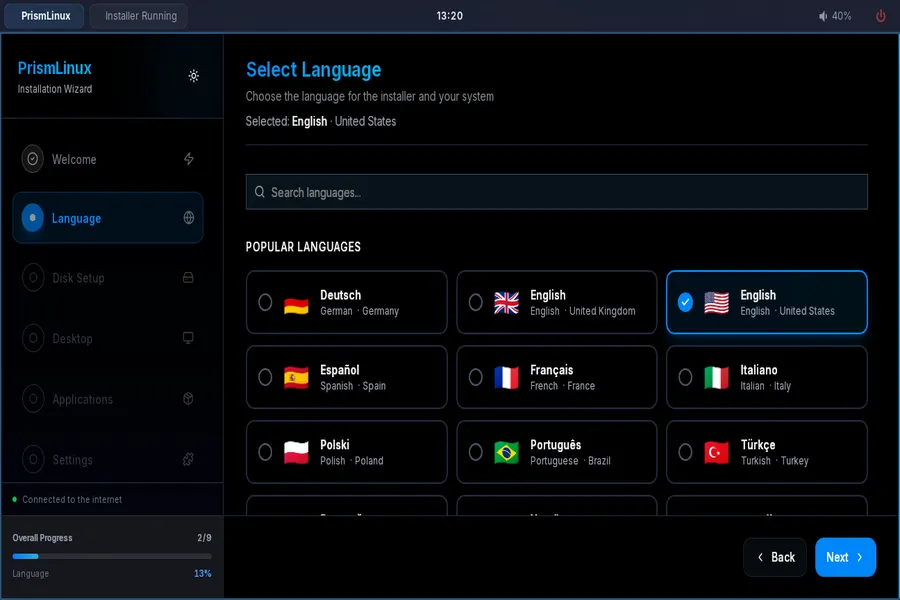Click the power icon in the top bar
The width and height of the screenshot is (900, 600).
(x=881, y=15)
